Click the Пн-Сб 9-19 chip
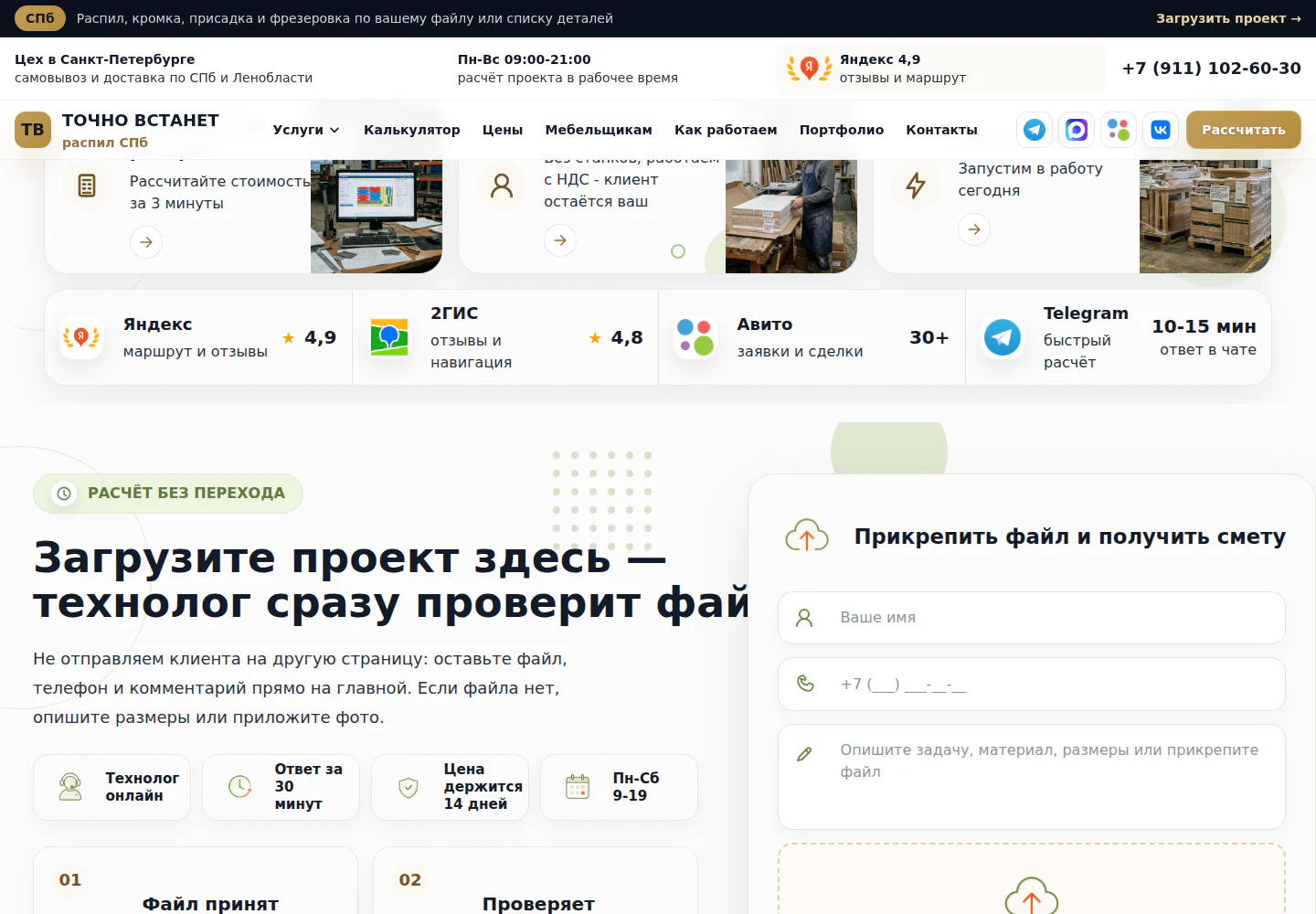Image resolution: width=1316 pixels, height=914 pixels. [620, 787]
